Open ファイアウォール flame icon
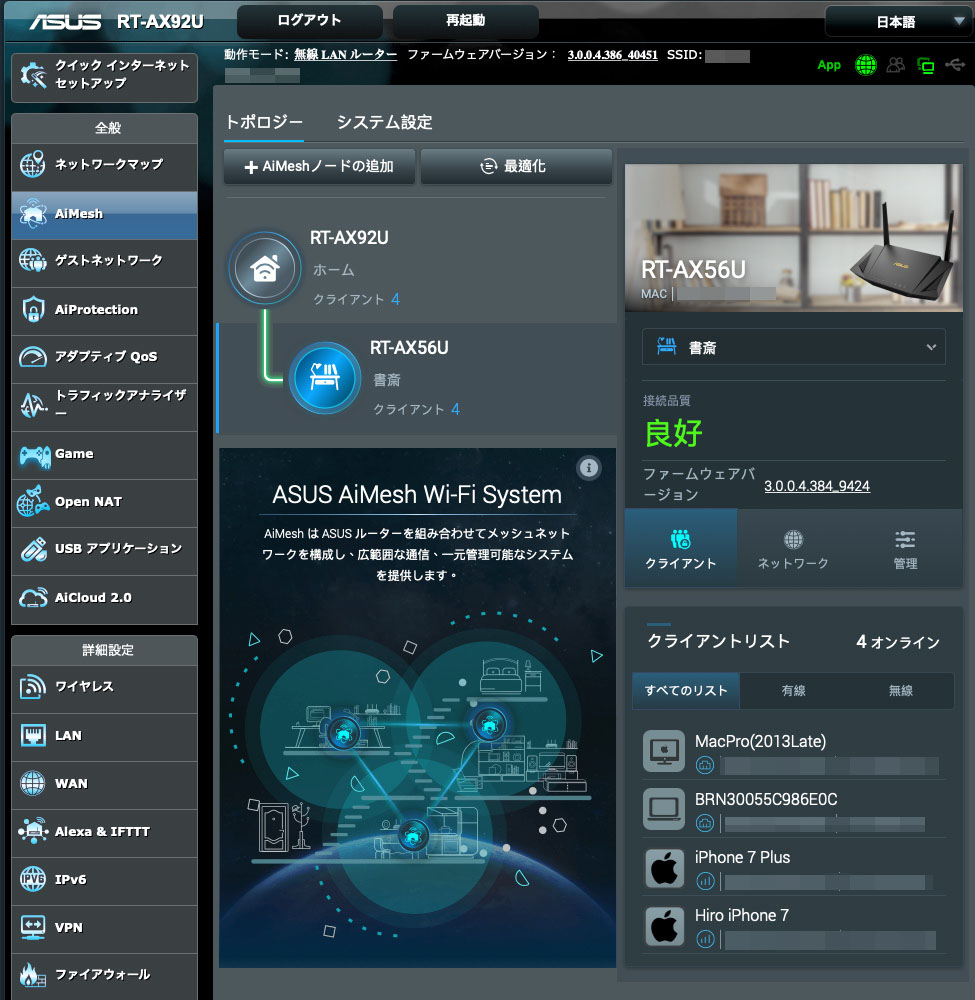 pos(33,974)
